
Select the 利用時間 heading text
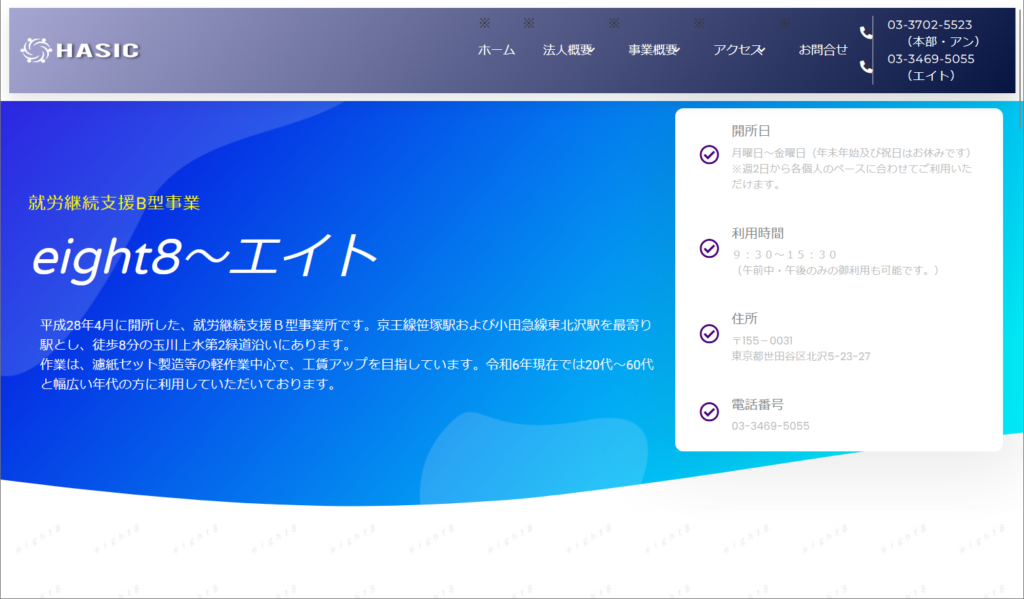[x=758, y=233]
